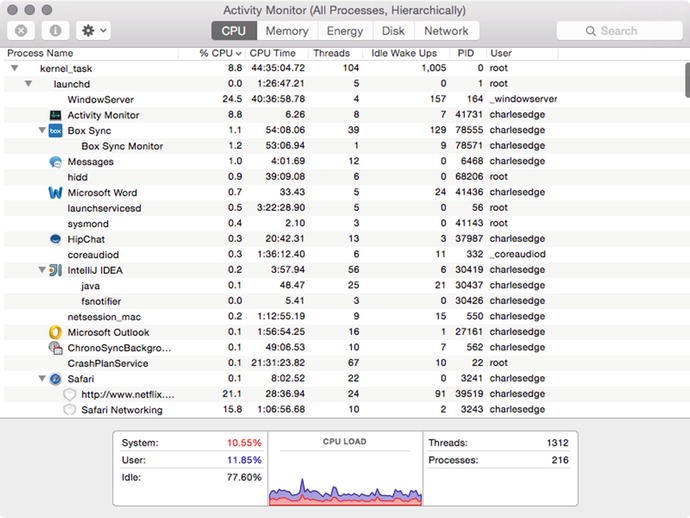The image size is (690, 518).
Task: Click the _windowserver user cell
Action: 523,99
